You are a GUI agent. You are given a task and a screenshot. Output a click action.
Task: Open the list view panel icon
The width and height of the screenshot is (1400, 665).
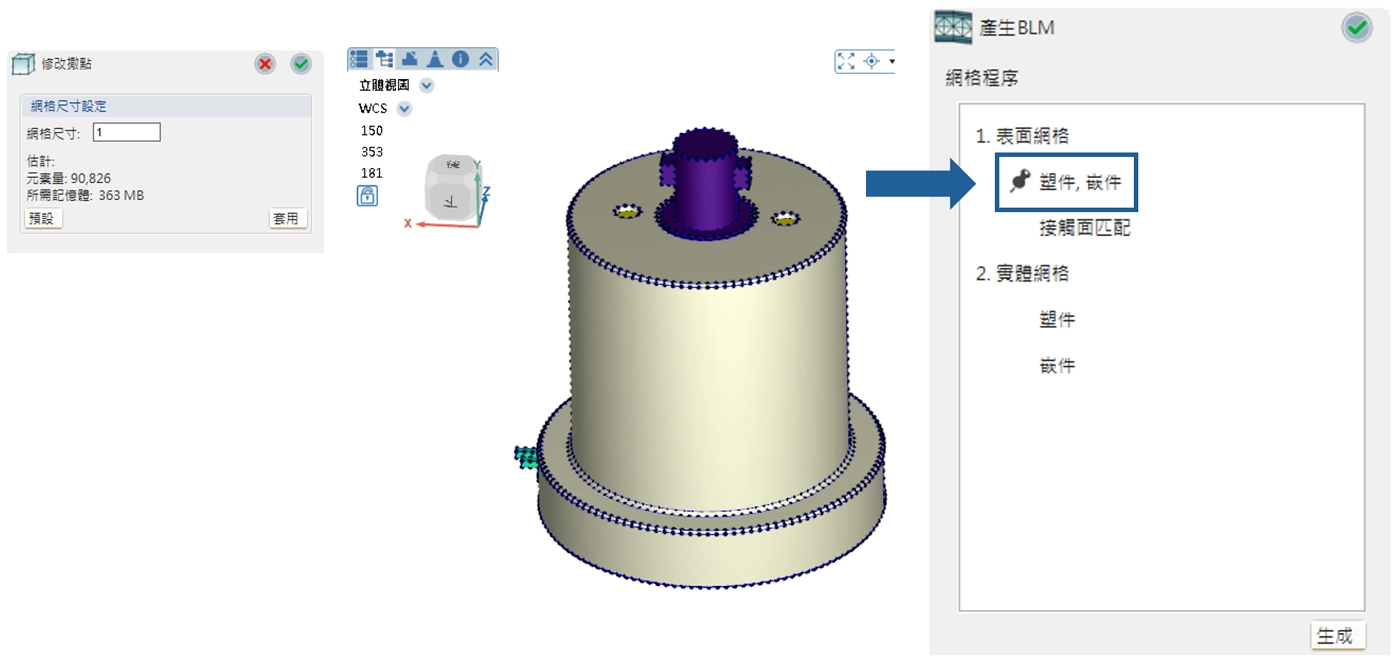point(359,59)
